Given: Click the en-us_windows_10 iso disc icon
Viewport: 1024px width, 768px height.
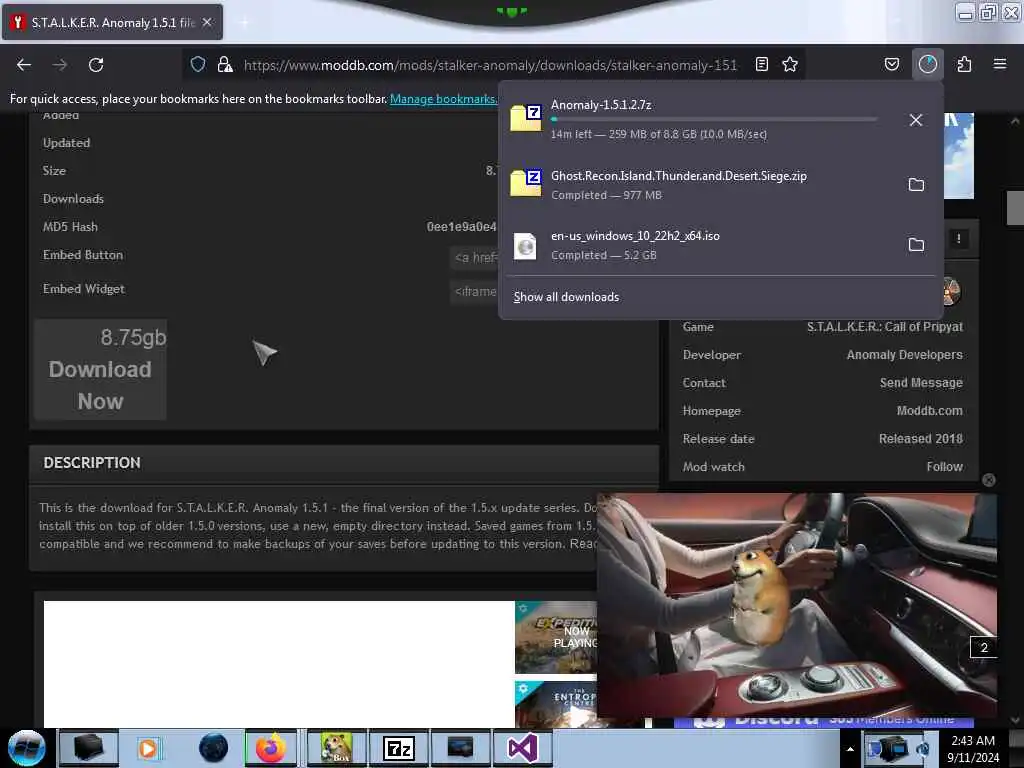Looking at the screenshot, I should tap(525, 246).
